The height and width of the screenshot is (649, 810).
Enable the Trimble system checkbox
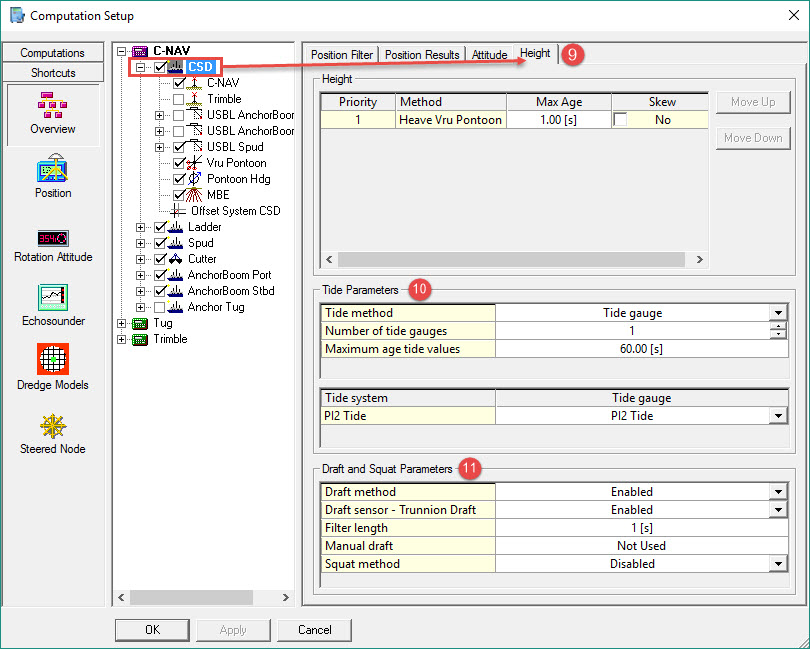[179, 99]
